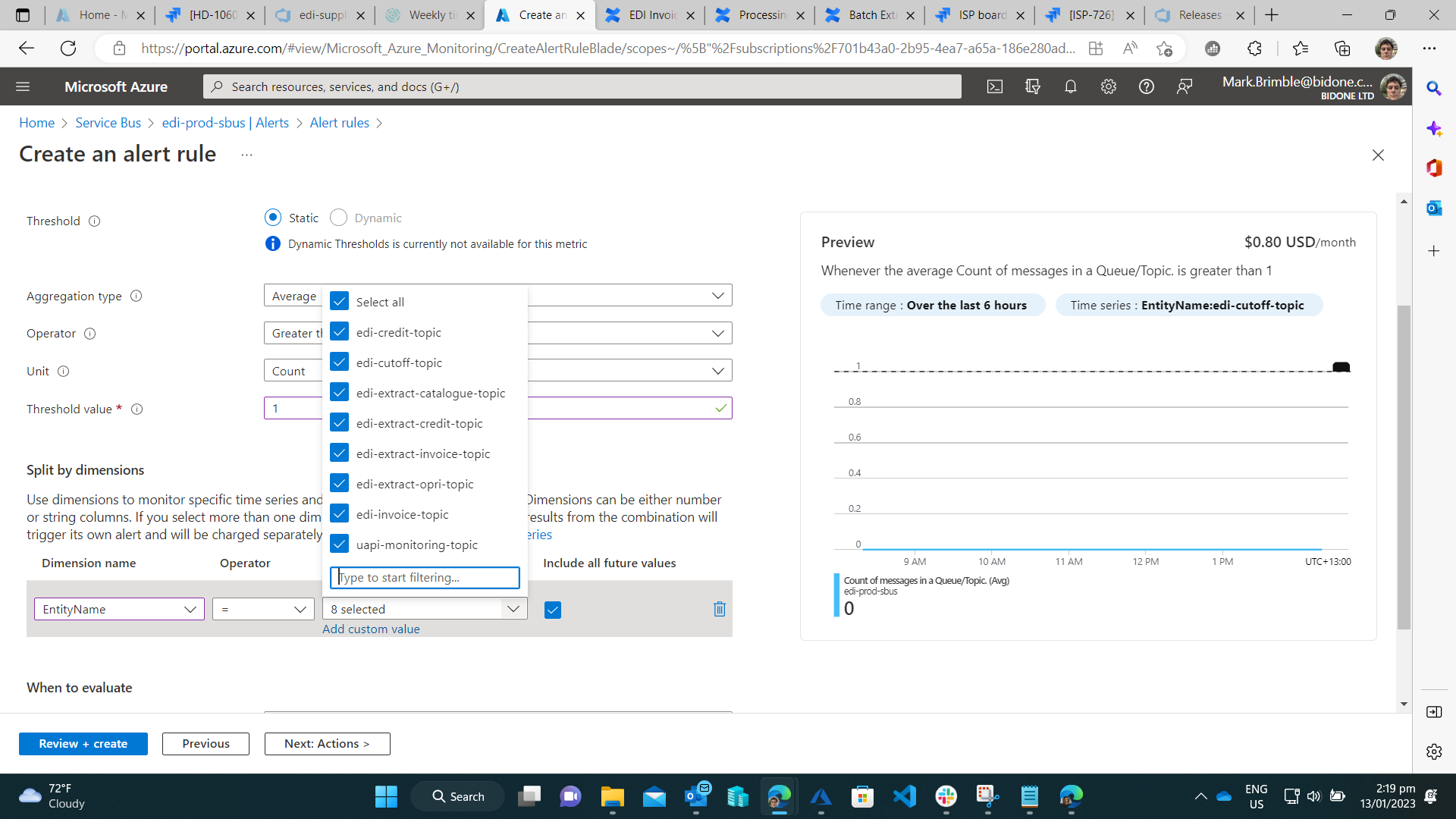
Task: Open Edge sidebar Outlook icon
Action: [x=1433, y=208]
